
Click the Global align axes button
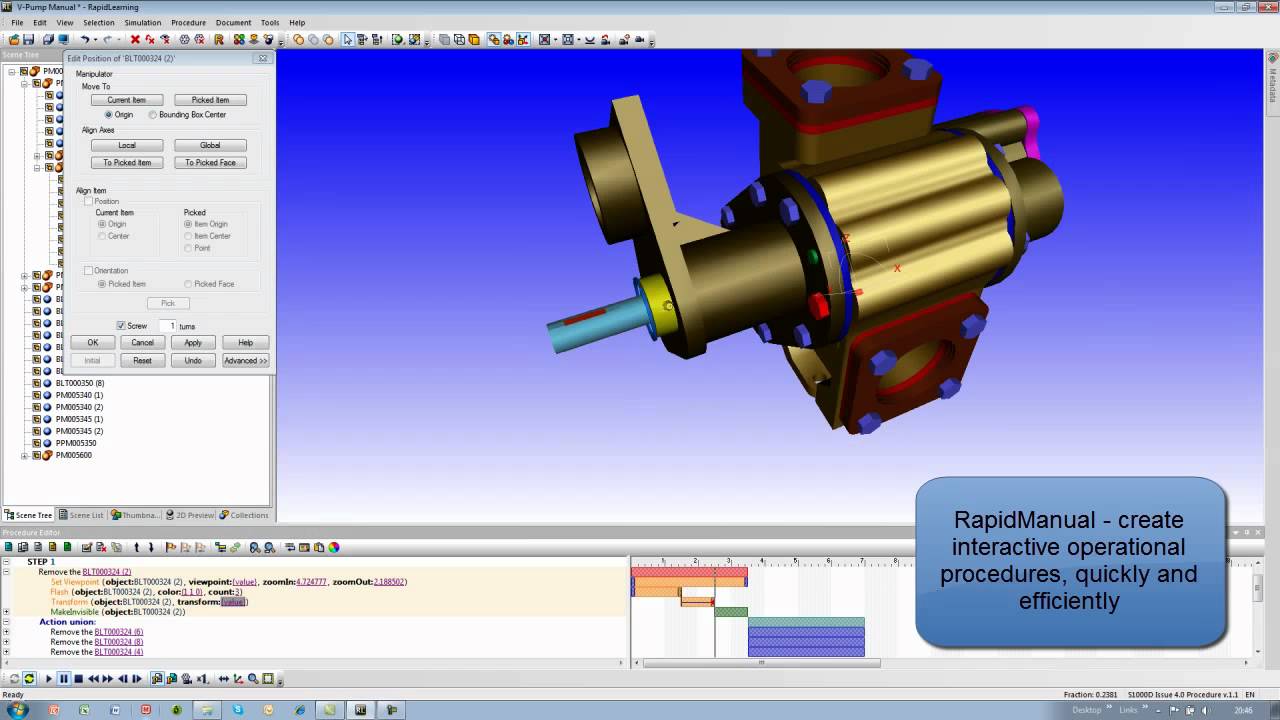(x=210, y=145)
